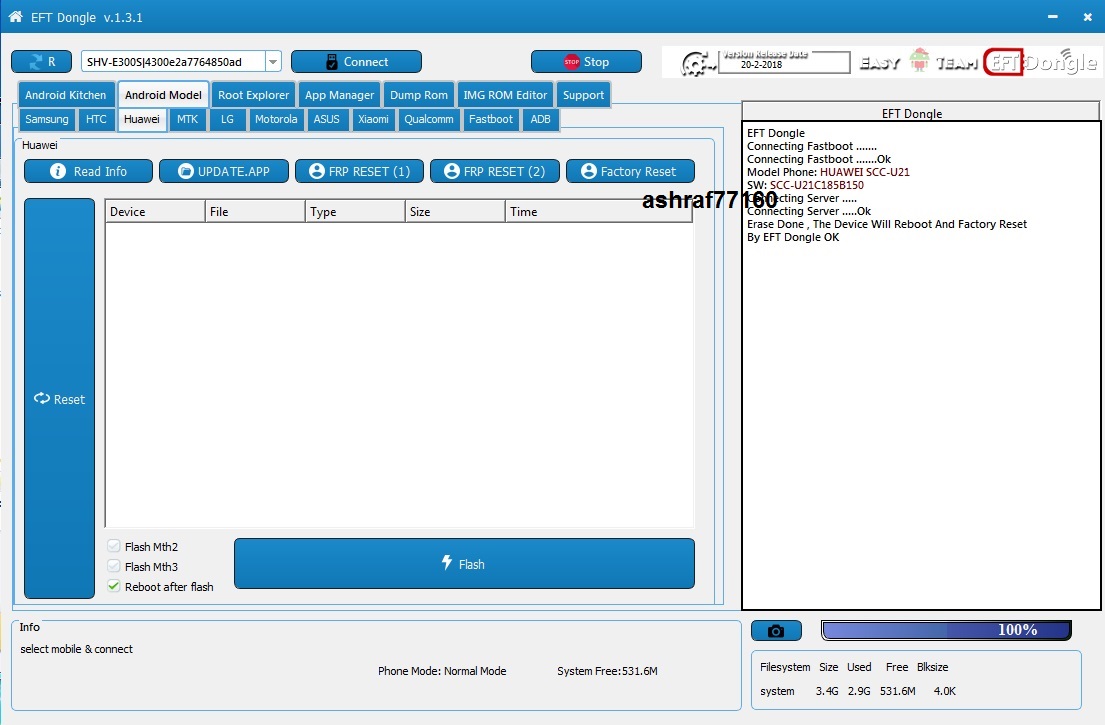Click the refresh R button
Image resolution: width=1105 pixels, height=725 pixels.
(42, 62)
